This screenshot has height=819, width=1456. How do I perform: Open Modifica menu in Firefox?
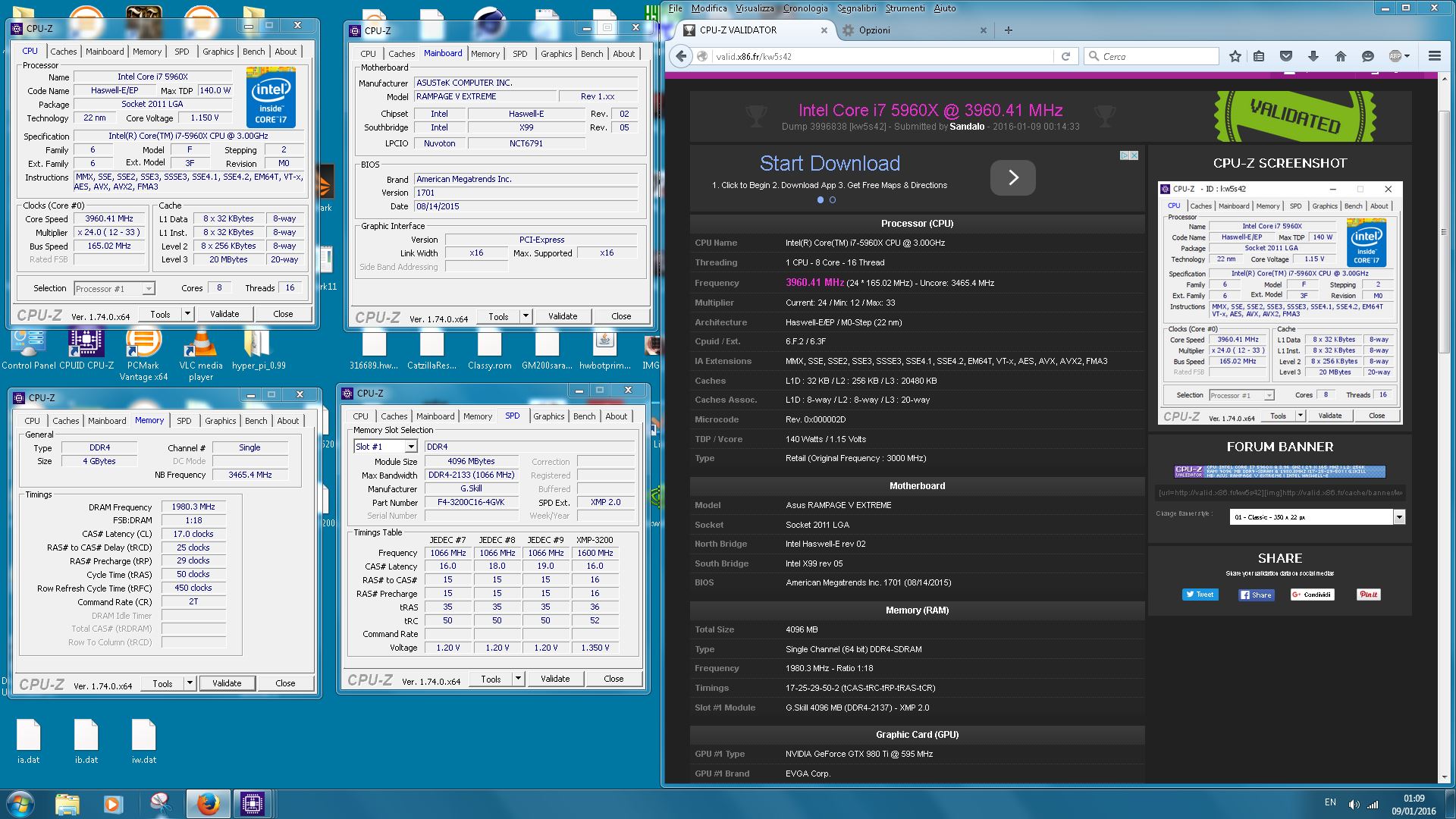709,8
